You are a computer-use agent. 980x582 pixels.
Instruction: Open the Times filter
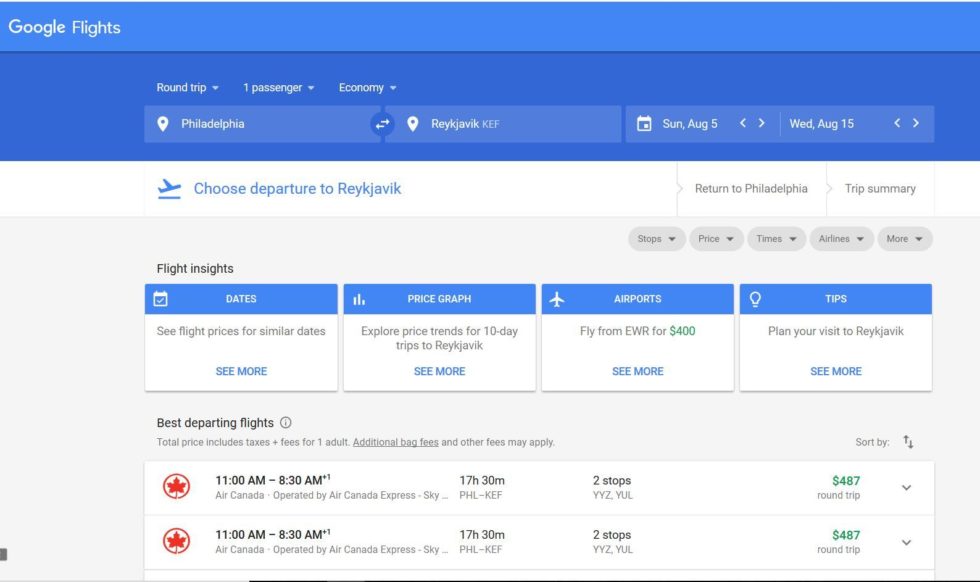coord(776,239)
